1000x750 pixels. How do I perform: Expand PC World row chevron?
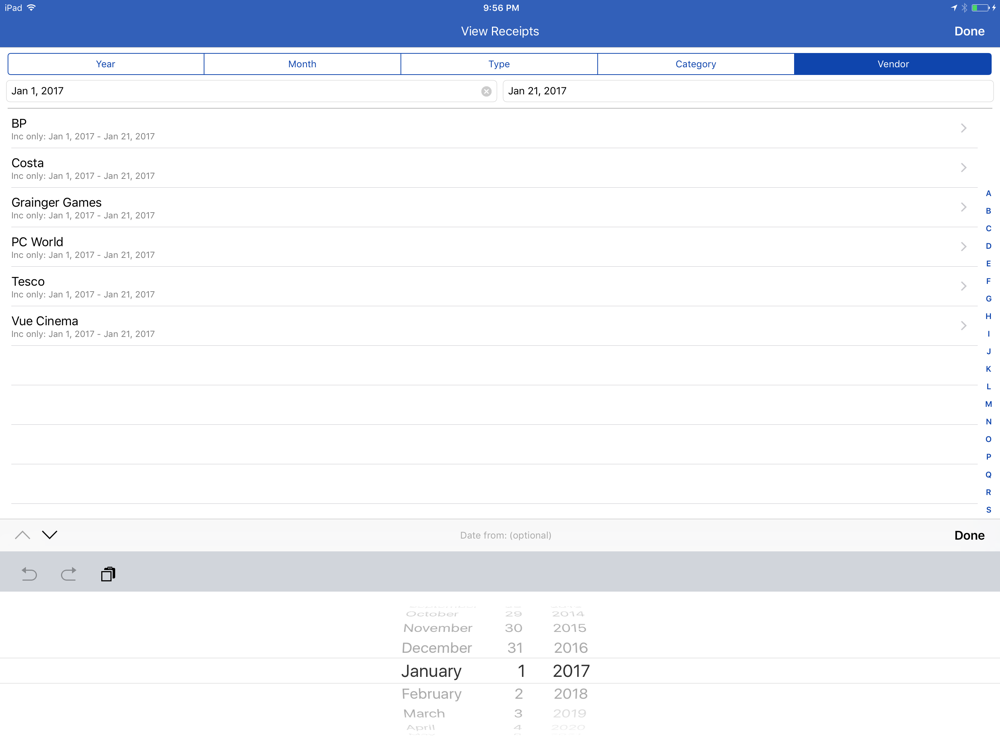(963, 247)
